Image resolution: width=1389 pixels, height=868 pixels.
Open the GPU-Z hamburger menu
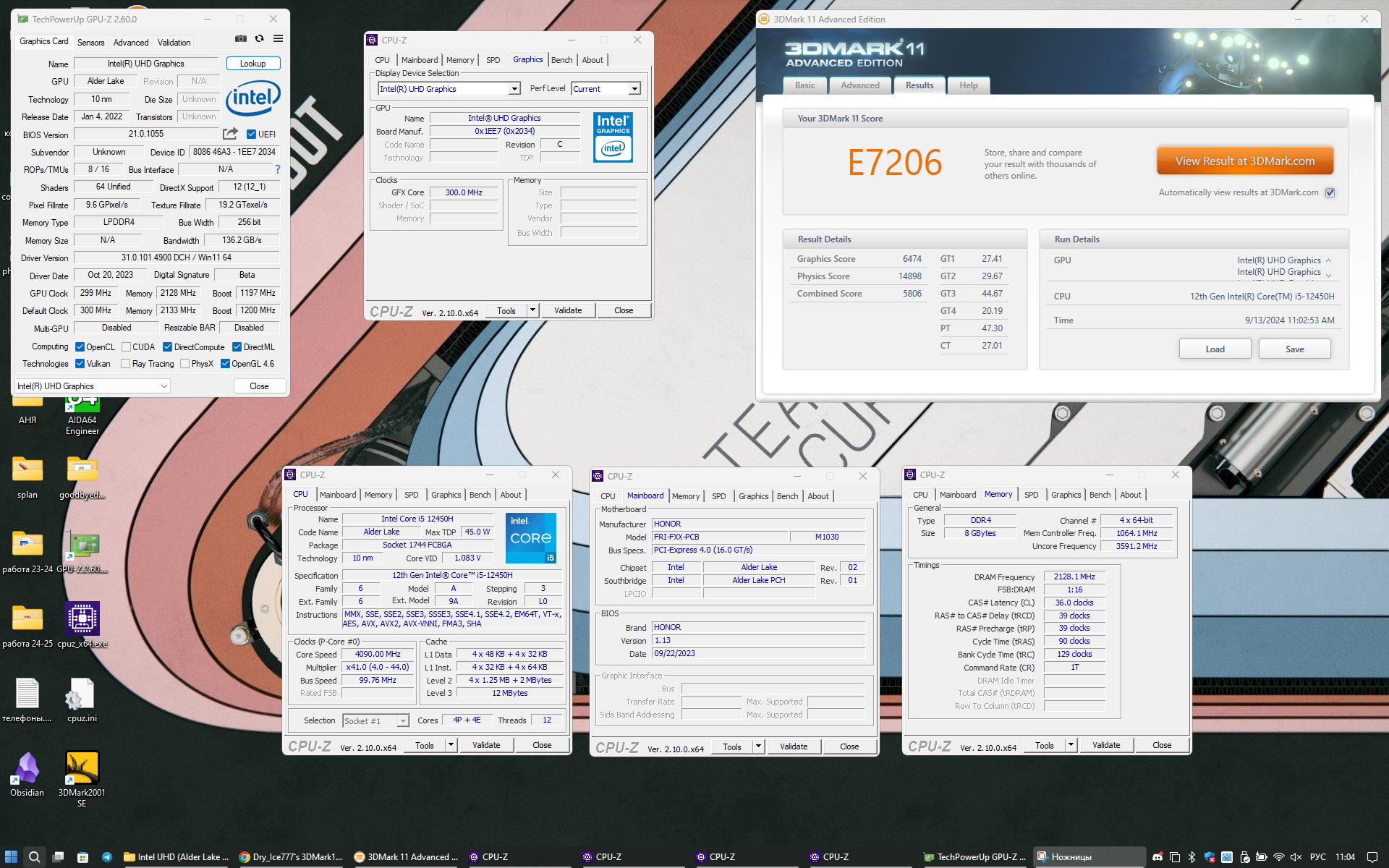[x=278, y=39]
